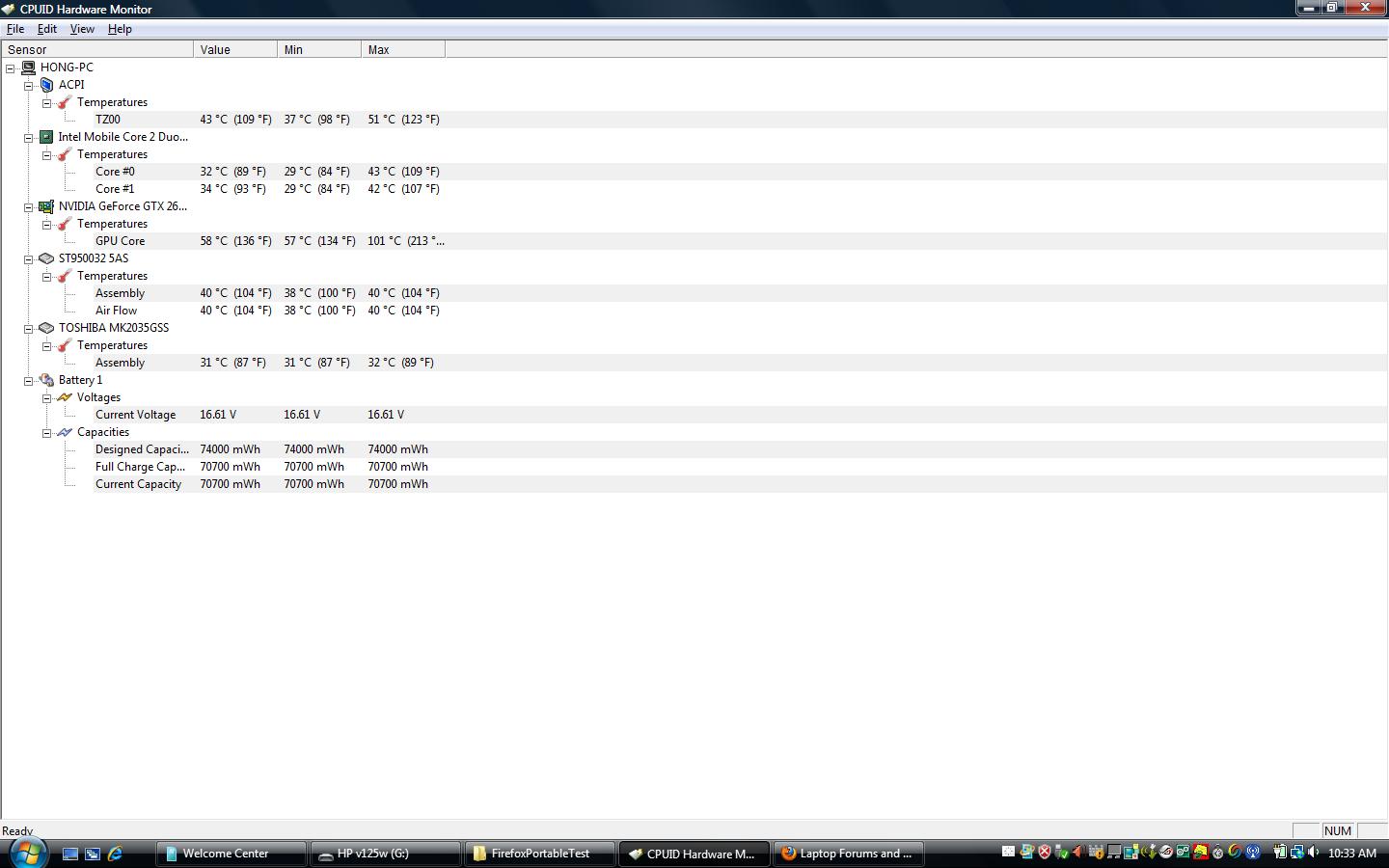
Task: Click the Capacities graph icon
Action: [x=65, y=432]
